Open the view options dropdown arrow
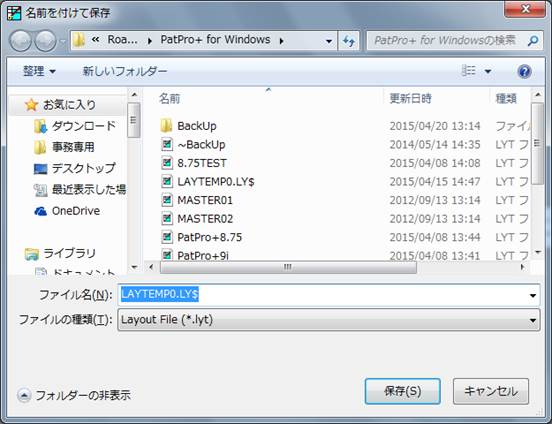Screen dimensions: 552x424 point(488,71)
